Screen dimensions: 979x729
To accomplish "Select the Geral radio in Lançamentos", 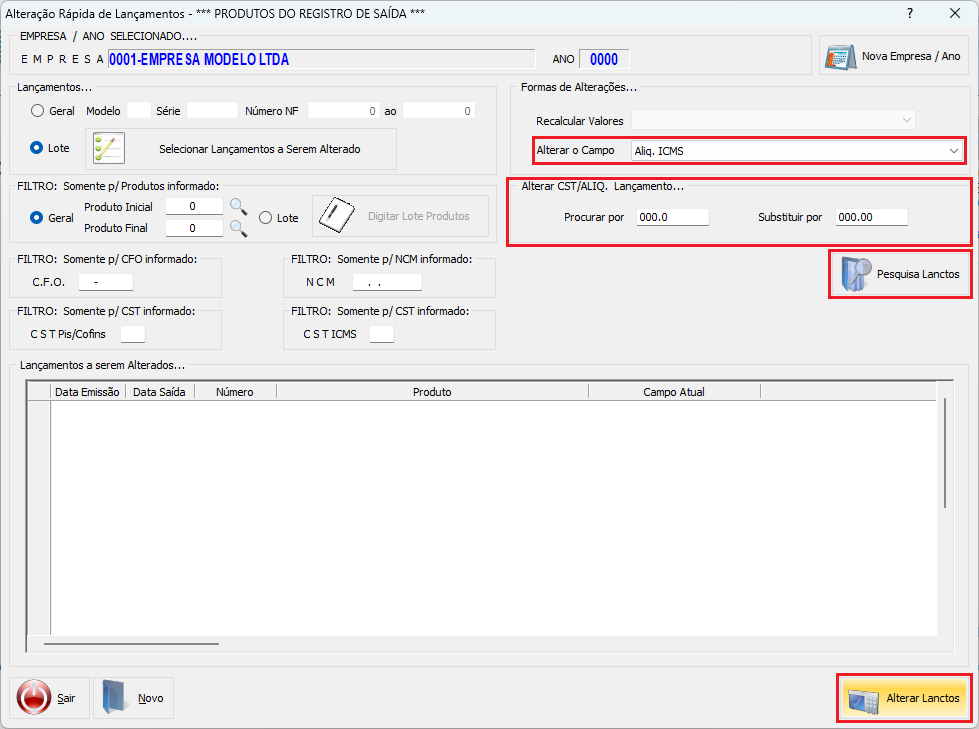I will pyautogui.click(x=37, y=110).
